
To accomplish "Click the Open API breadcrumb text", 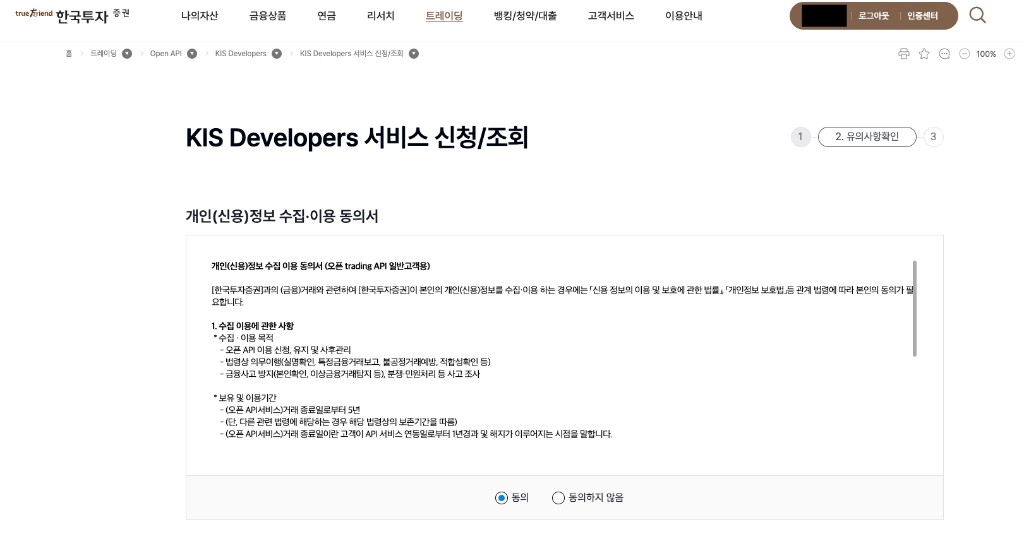I will [x=165, y=54].
